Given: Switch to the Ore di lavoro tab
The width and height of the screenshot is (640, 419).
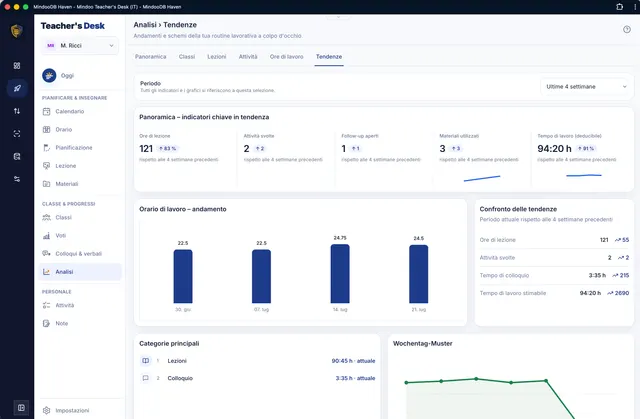Looking at the screenshot, I should pyautogui.click(x=287, y=57).
